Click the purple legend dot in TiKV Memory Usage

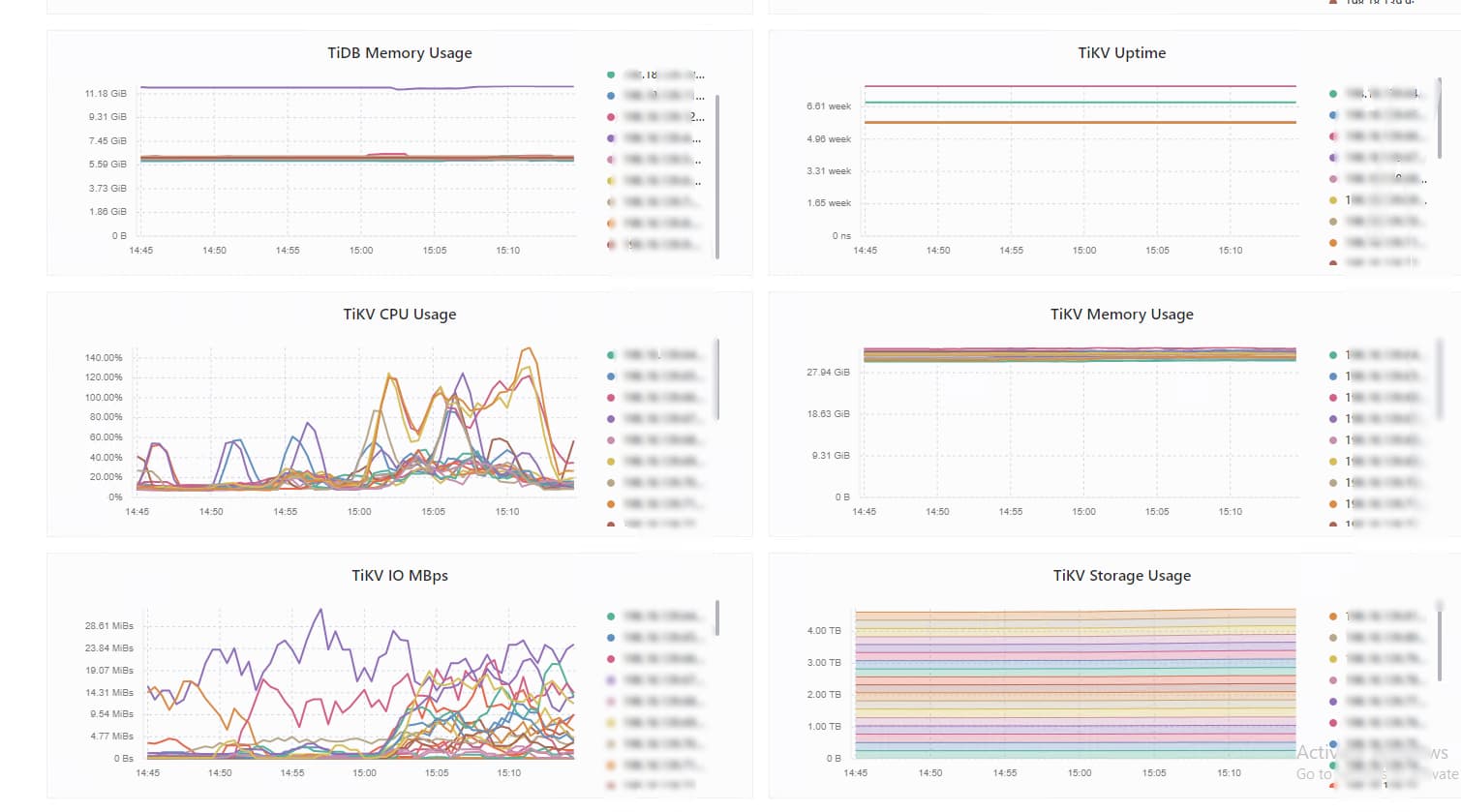tap(1333, 419)
